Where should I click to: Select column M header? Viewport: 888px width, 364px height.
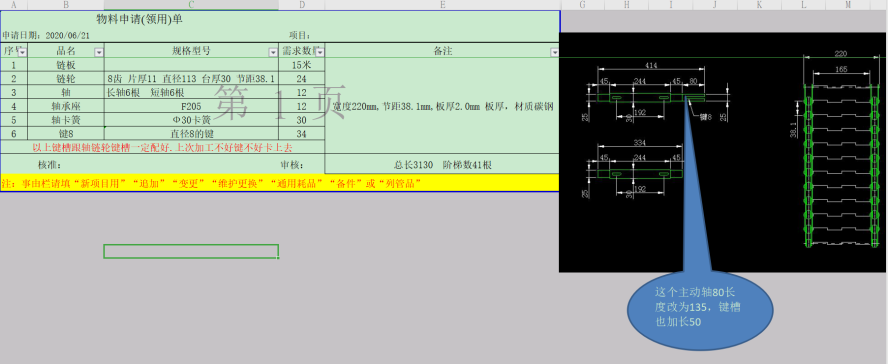point(847,5)
